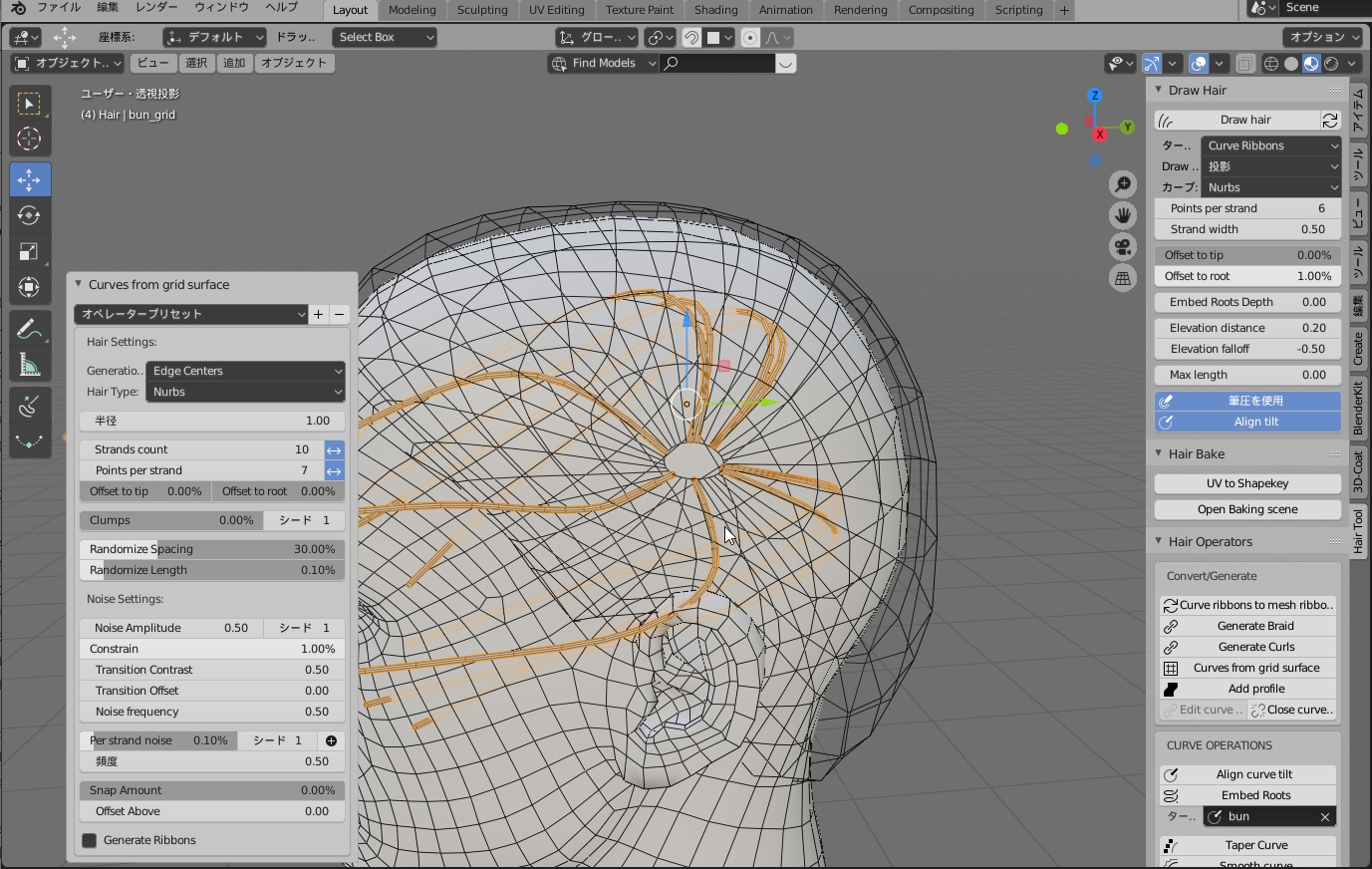Select the Scale tool
This screenshot has height=869, width=1372.
29,251
